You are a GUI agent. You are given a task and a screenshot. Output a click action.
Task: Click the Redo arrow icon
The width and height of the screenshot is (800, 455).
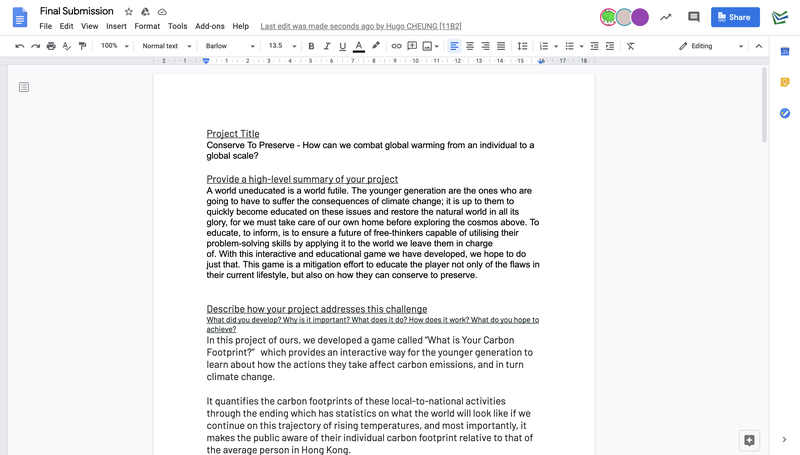point(35,46)
